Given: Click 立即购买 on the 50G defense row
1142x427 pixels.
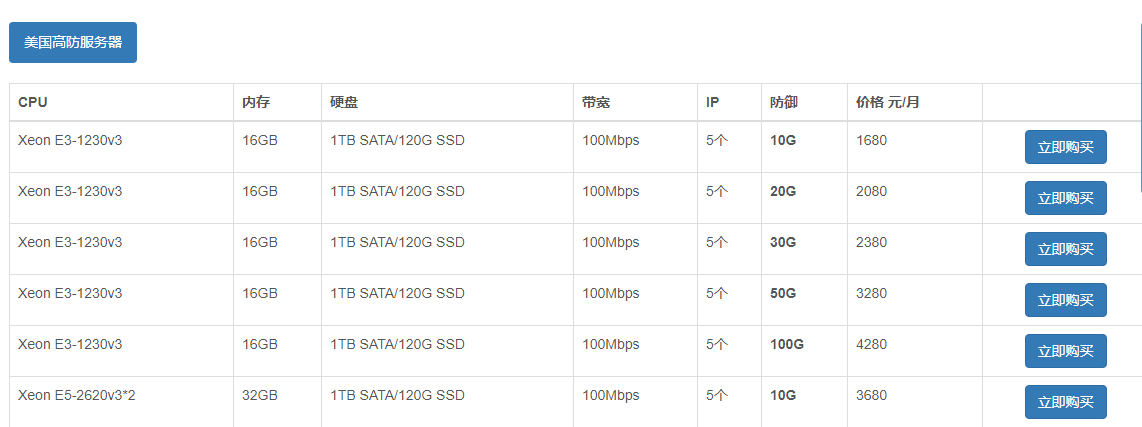Looking at the screenshot, I should pos(1066,299).
